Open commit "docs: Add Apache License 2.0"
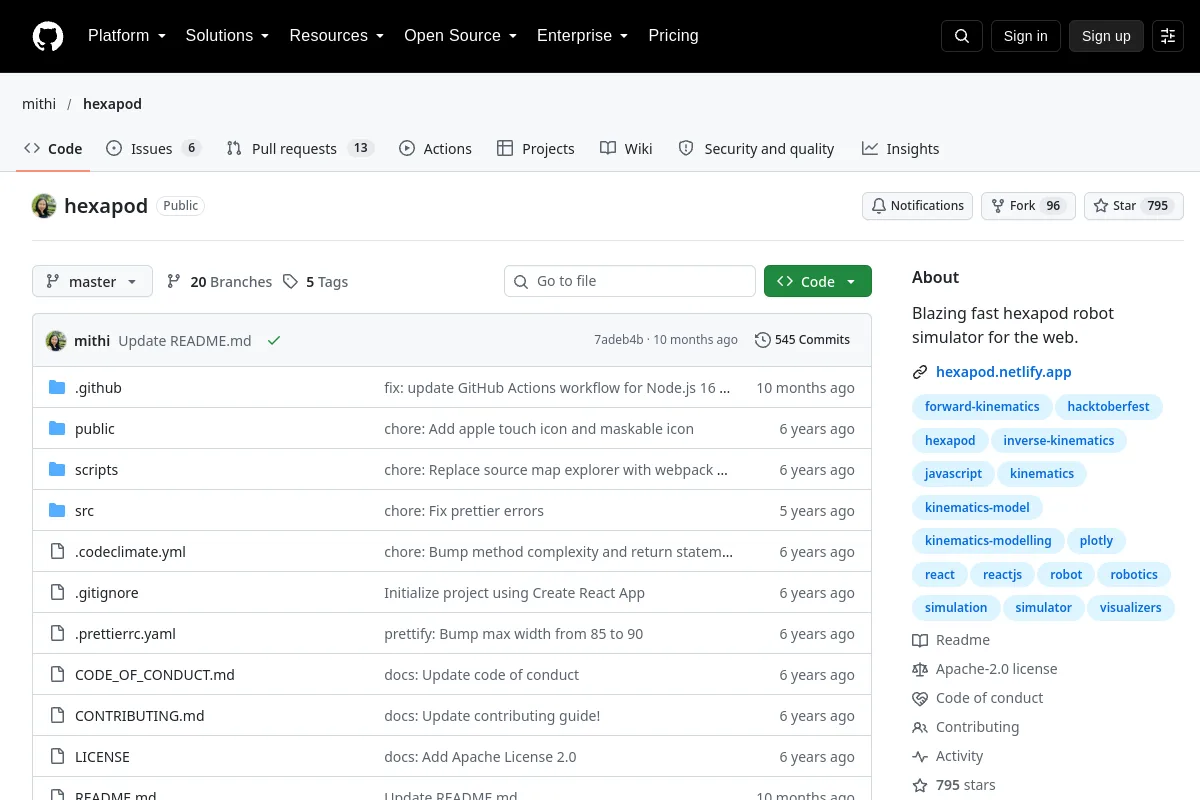This screenshot has width=1200, height=800. [480, 757]
